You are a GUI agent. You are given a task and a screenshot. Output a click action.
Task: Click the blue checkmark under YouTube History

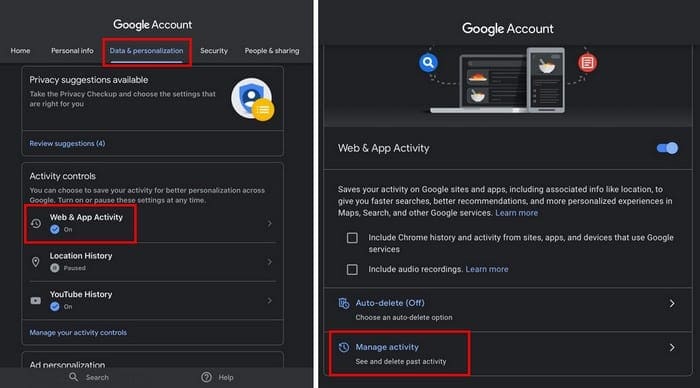pyautogui.click(x=55, y=307)
